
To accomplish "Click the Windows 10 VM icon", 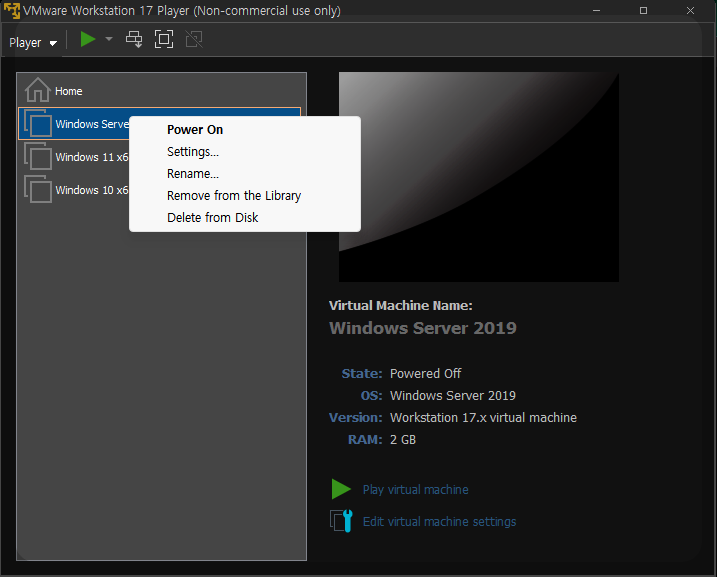I will [x=37, y=189].
